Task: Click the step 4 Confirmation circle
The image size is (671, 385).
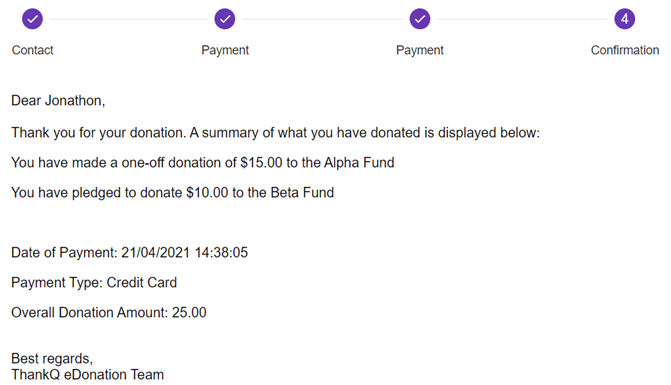Action: (x=625, y=19)
